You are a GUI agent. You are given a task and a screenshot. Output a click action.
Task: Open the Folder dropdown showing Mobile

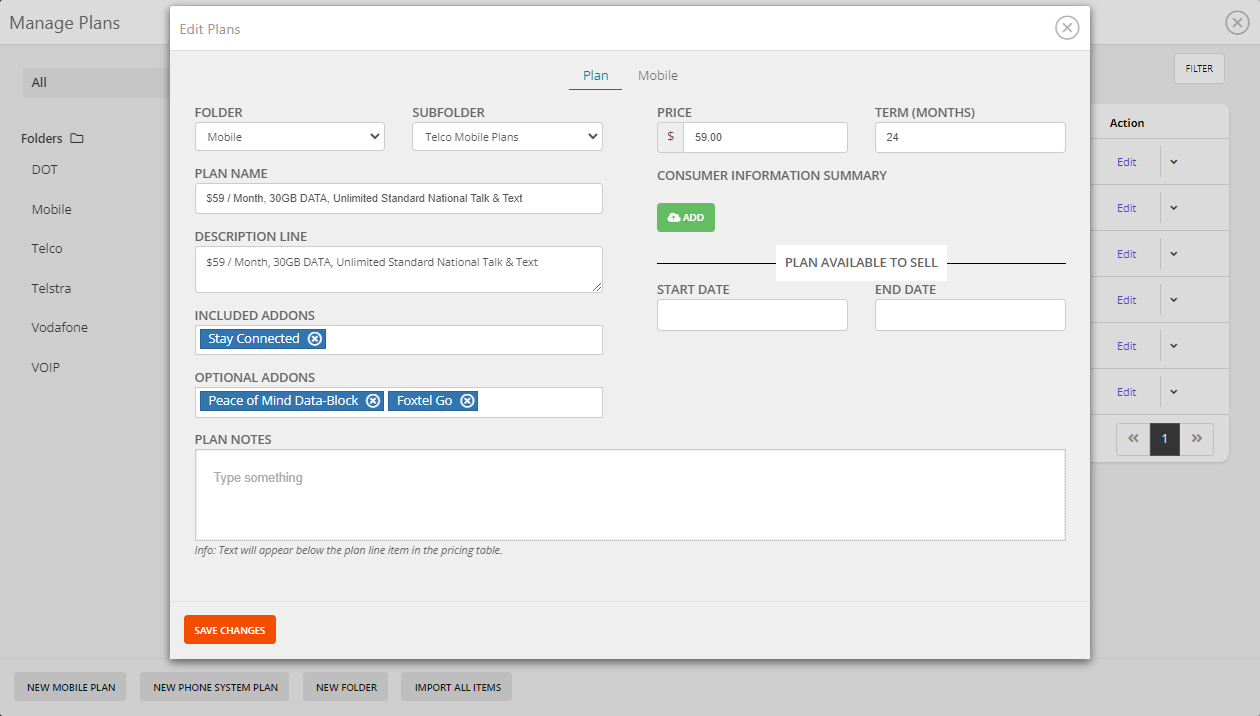coord(289,136)
